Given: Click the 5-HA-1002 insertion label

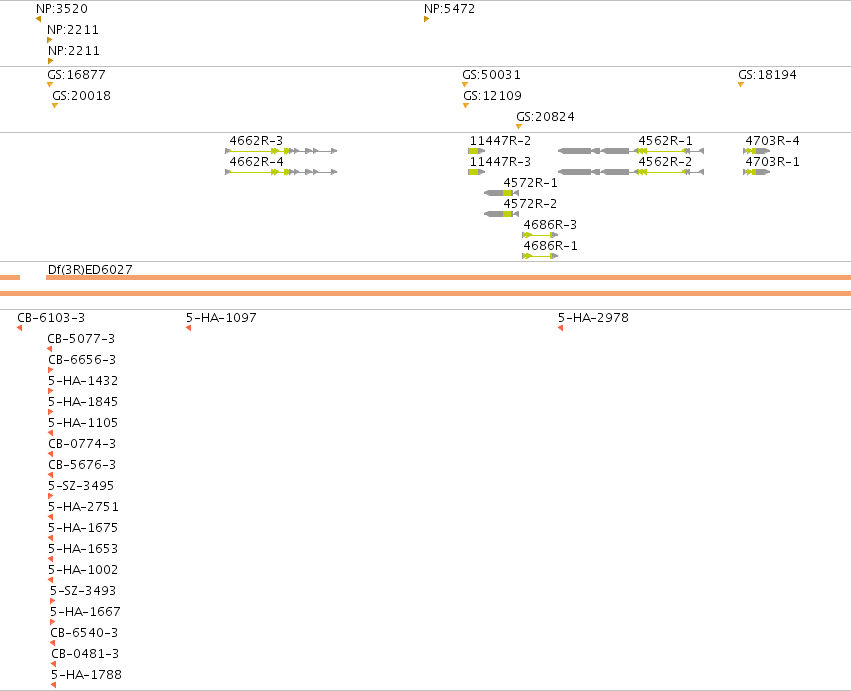Looking at the screenshot, I should 83,570.
